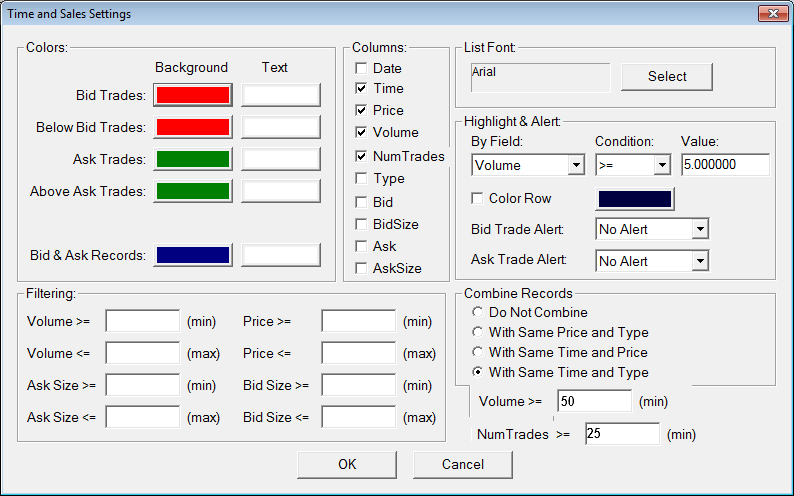The height and width of the screenshot is (496, 794).
Task: Open the By Field Volume dropdown
Action: pos(576,165)
